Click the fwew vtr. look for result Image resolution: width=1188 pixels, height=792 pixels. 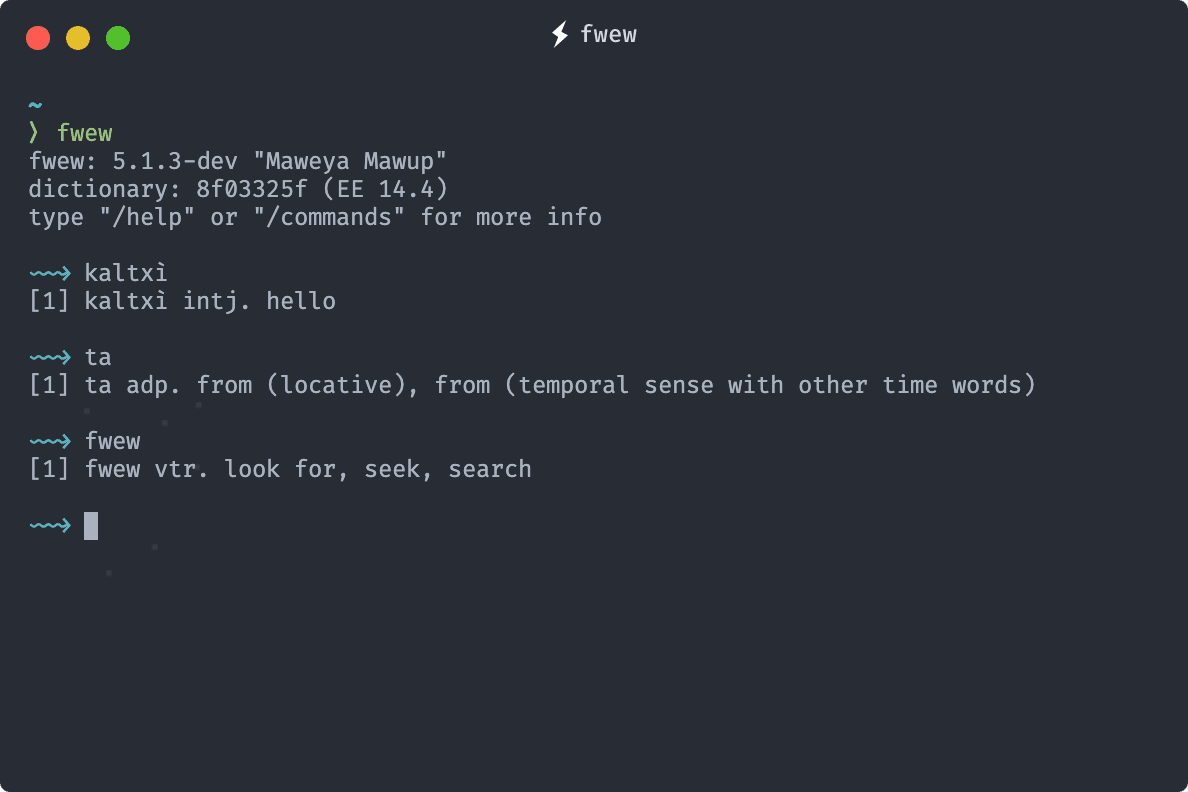click(x=280, y=469)
